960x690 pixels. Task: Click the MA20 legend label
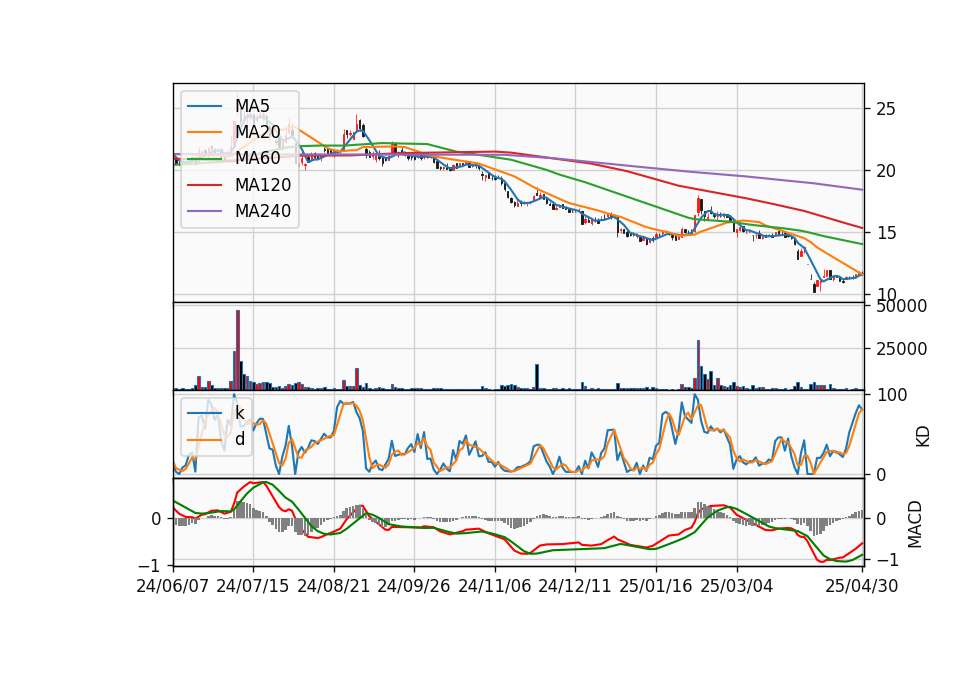pyautogui.click(x=257, y=132)
